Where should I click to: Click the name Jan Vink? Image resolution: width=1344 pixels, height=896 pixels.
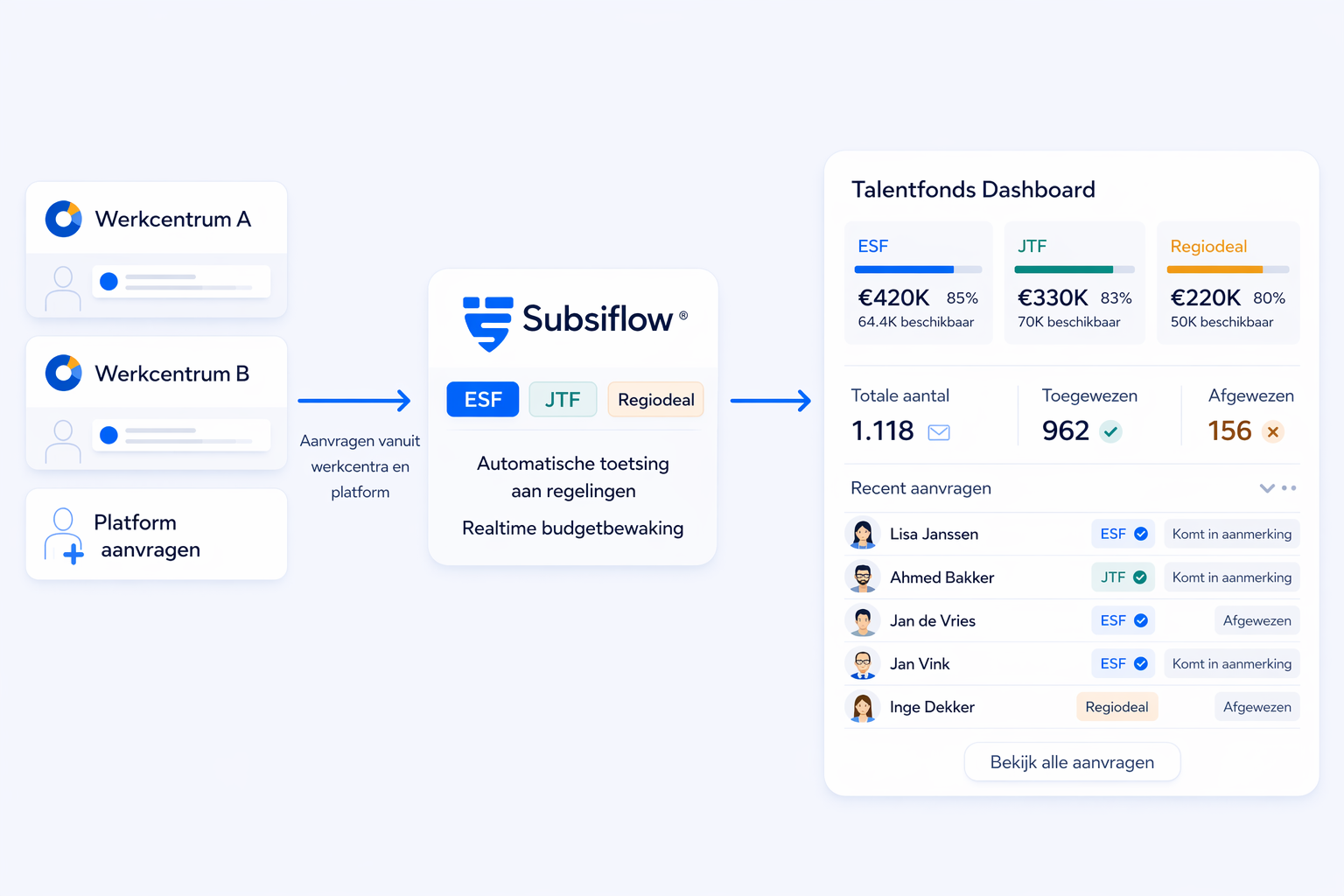(x=920, y=663)
